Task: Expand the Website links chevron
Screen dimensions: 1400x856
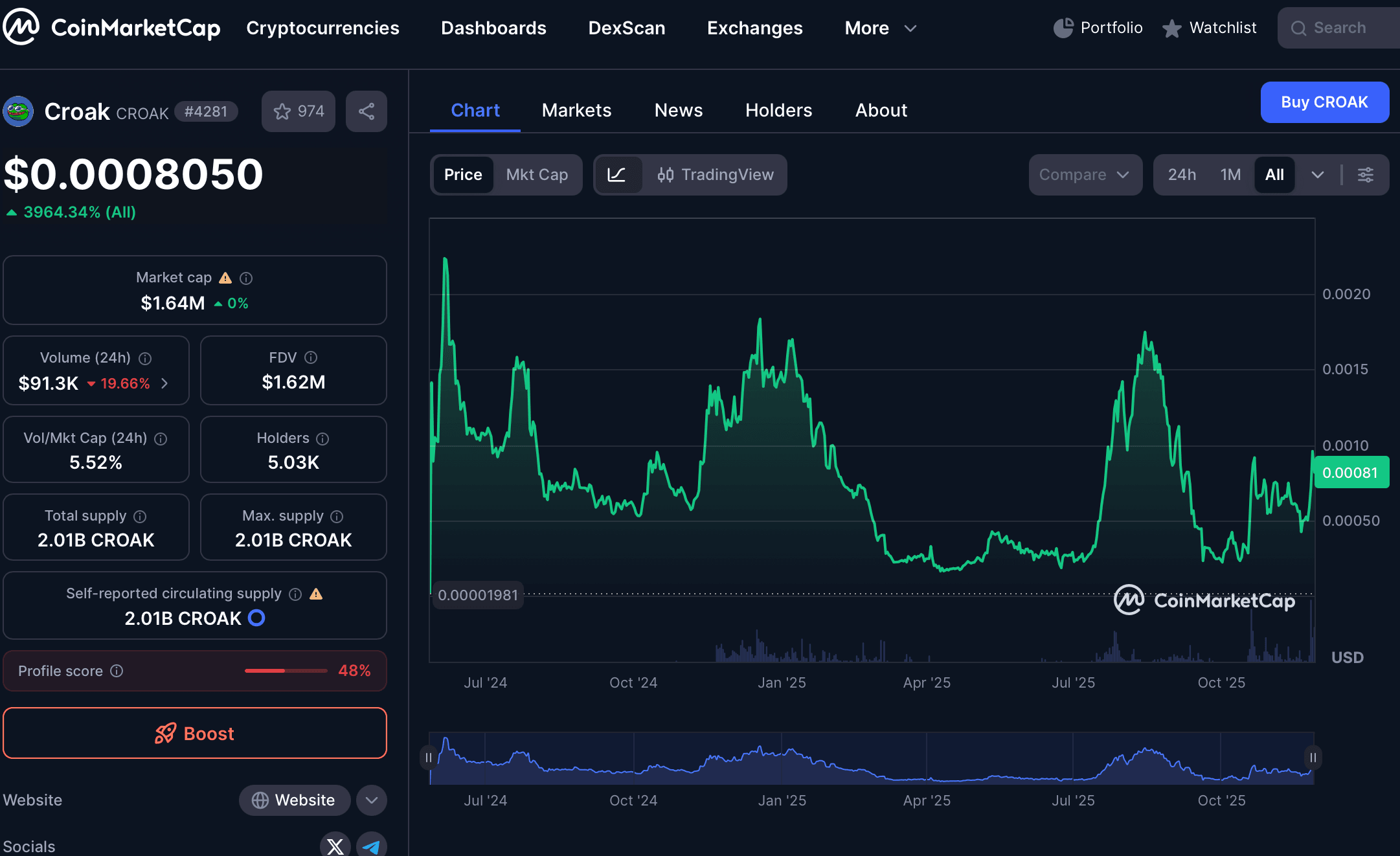Action: pyautogui.click(x=371, y=800)
